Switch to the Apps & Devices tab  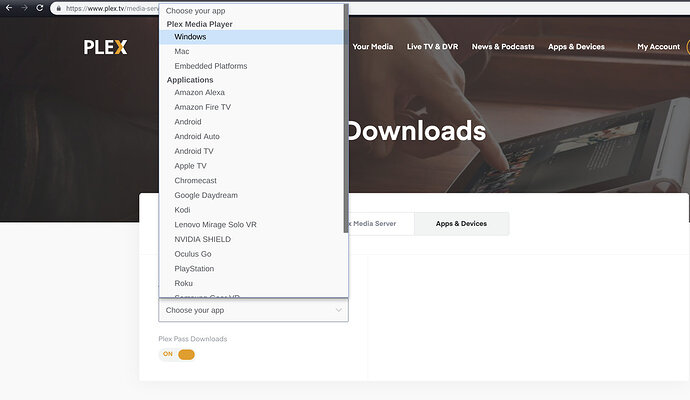point(461,224)
